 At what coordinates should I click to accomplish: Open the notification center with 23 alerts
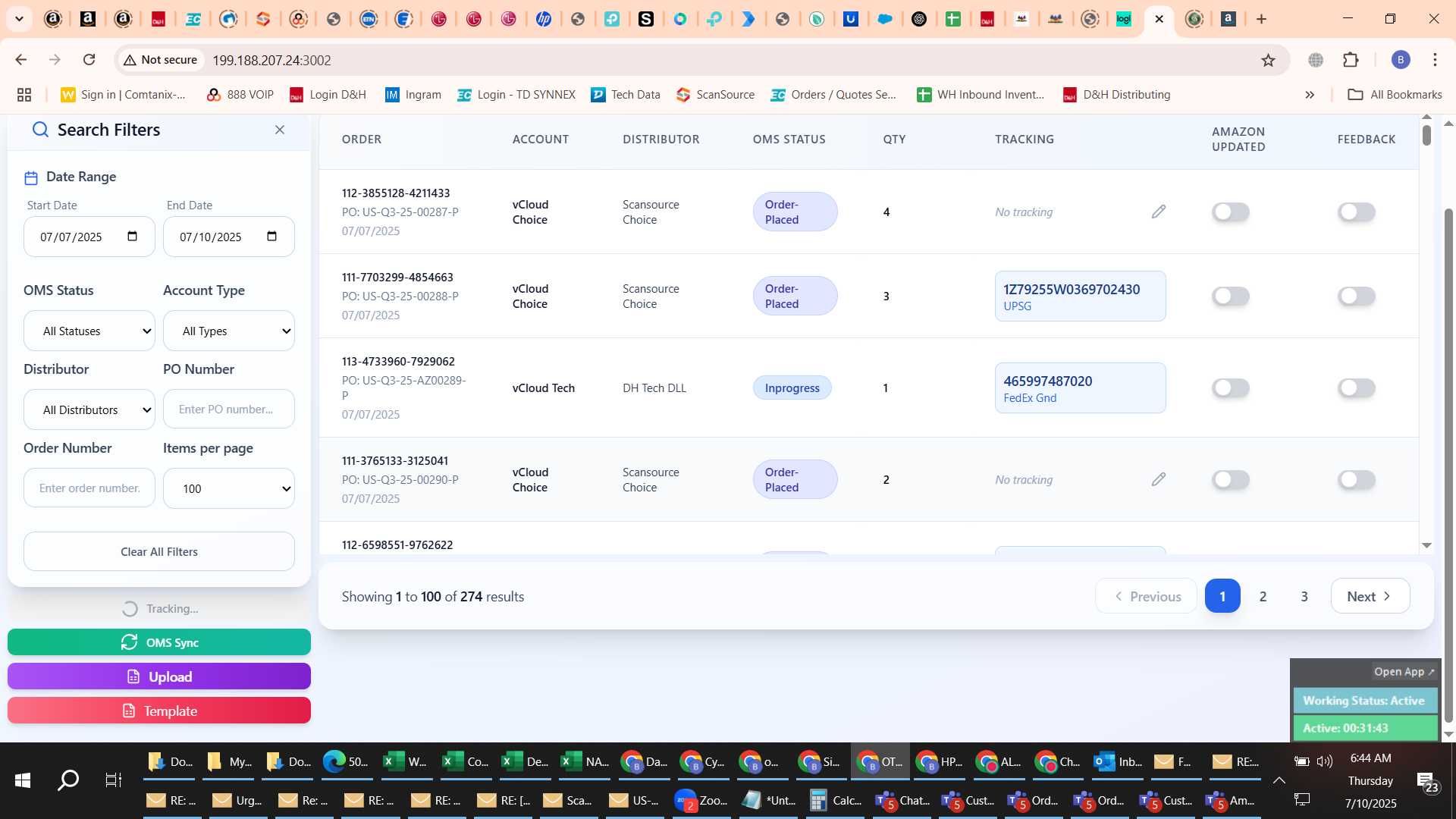(x=1427, y=781)
